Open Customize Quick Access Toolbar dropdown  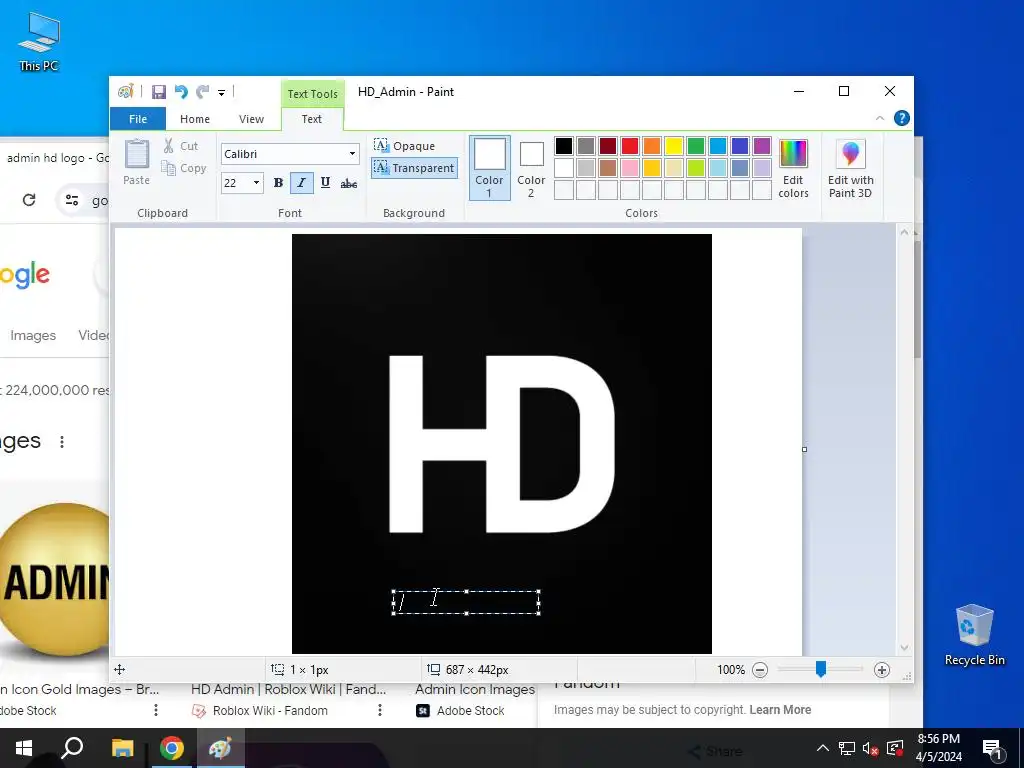(221, 93)
